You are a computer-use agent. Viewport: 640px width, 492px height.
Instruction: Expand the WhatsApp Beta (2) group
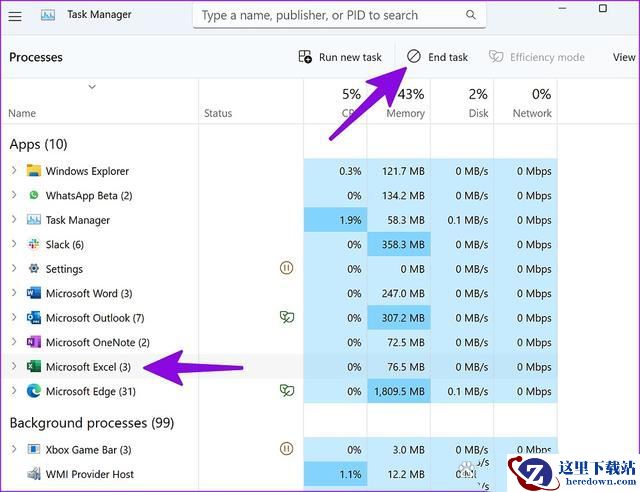click(x=14, y=195)
